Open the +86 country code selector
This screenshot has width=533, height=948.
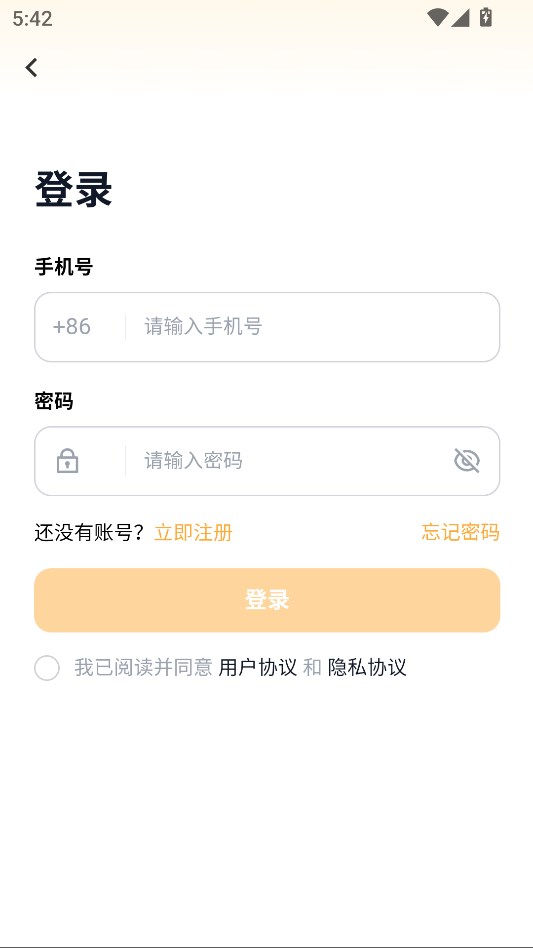pos(72,326)
